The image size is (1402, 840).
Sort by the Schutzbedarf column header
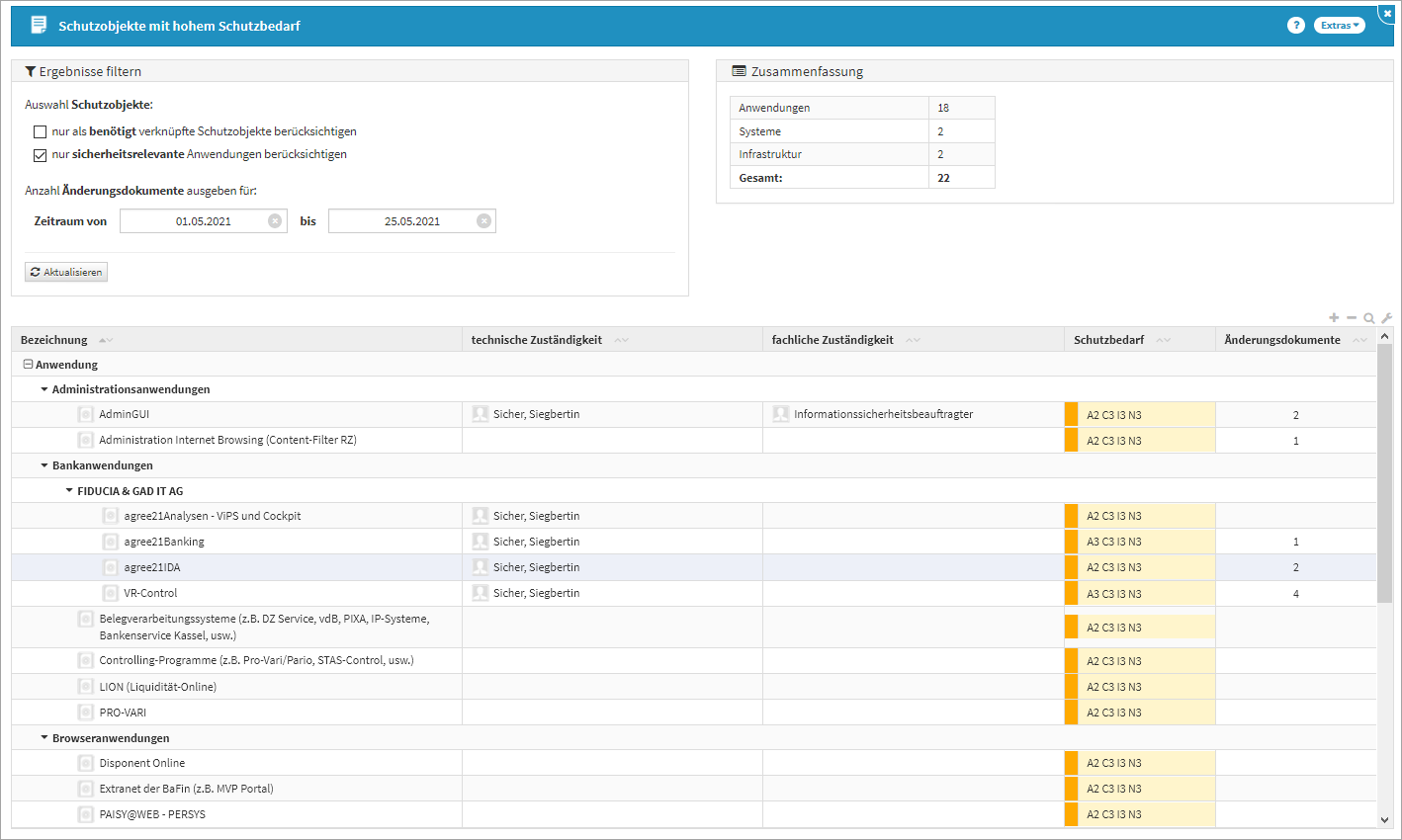pyautogui.click(x=1108, y=340)
